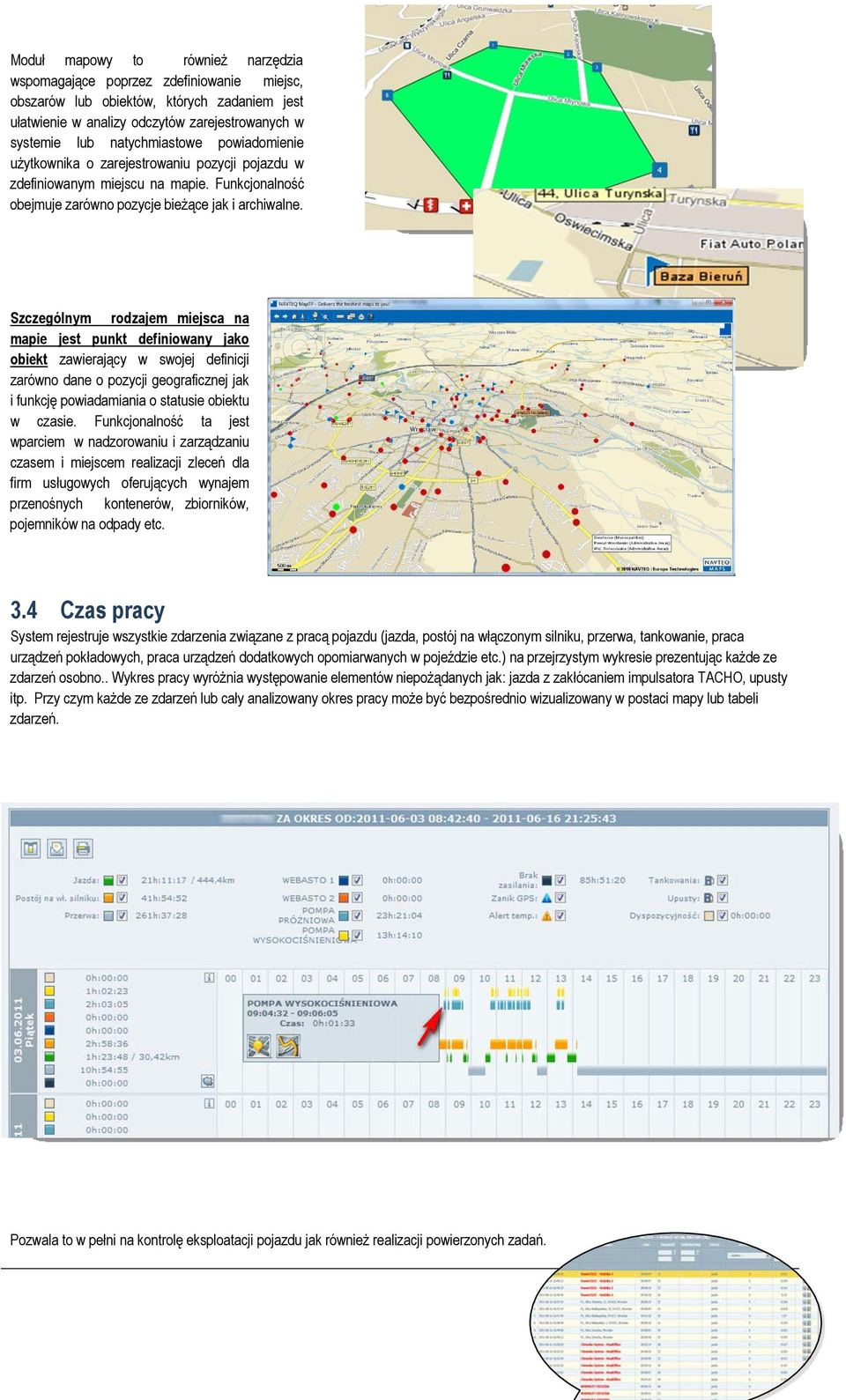Screen dimensions: 846x1400
Task: Toggle the Tankowania checkbox
Action: click(723, 879)
